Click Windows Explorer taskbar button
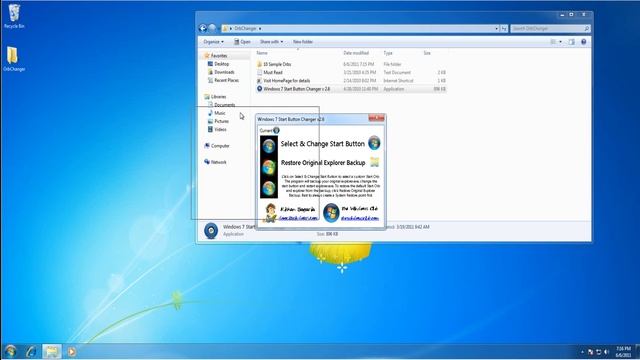 pyautogui.click(x=51, y=351)
